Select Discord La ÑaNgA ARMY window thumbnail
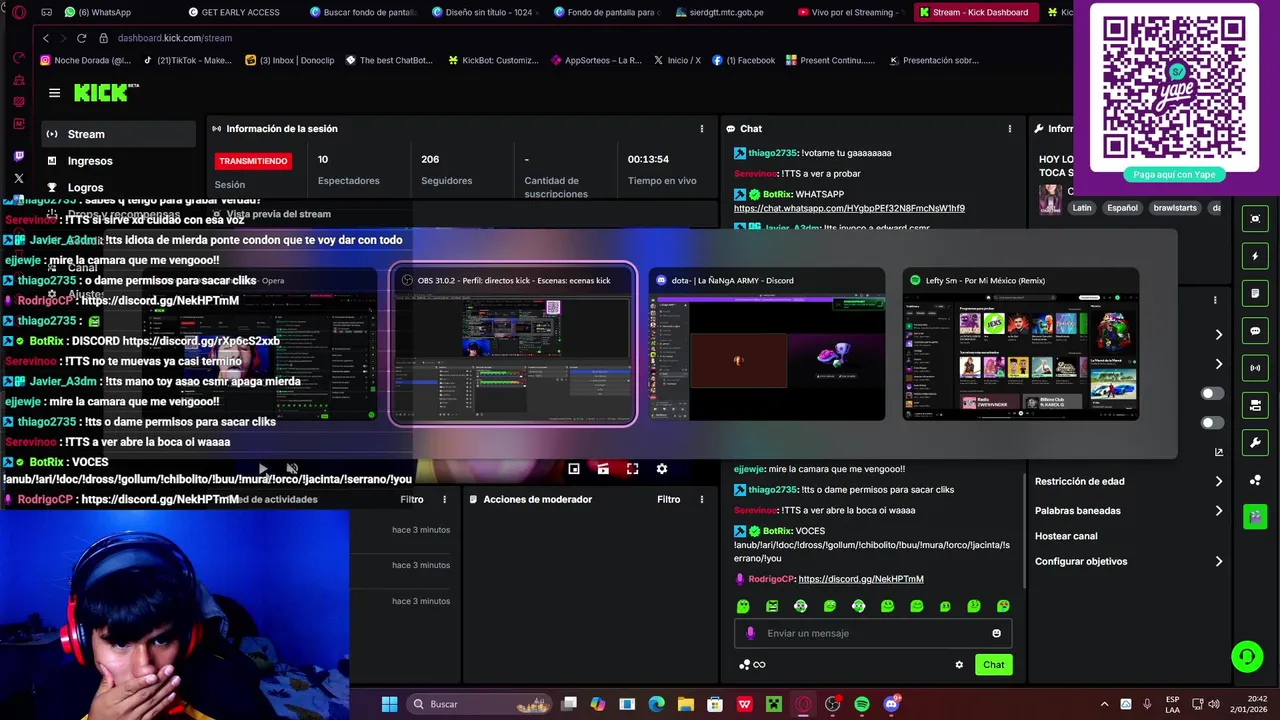Viewport: 1280px width, 720px height. pyautogui.click(x=767, y=344)
